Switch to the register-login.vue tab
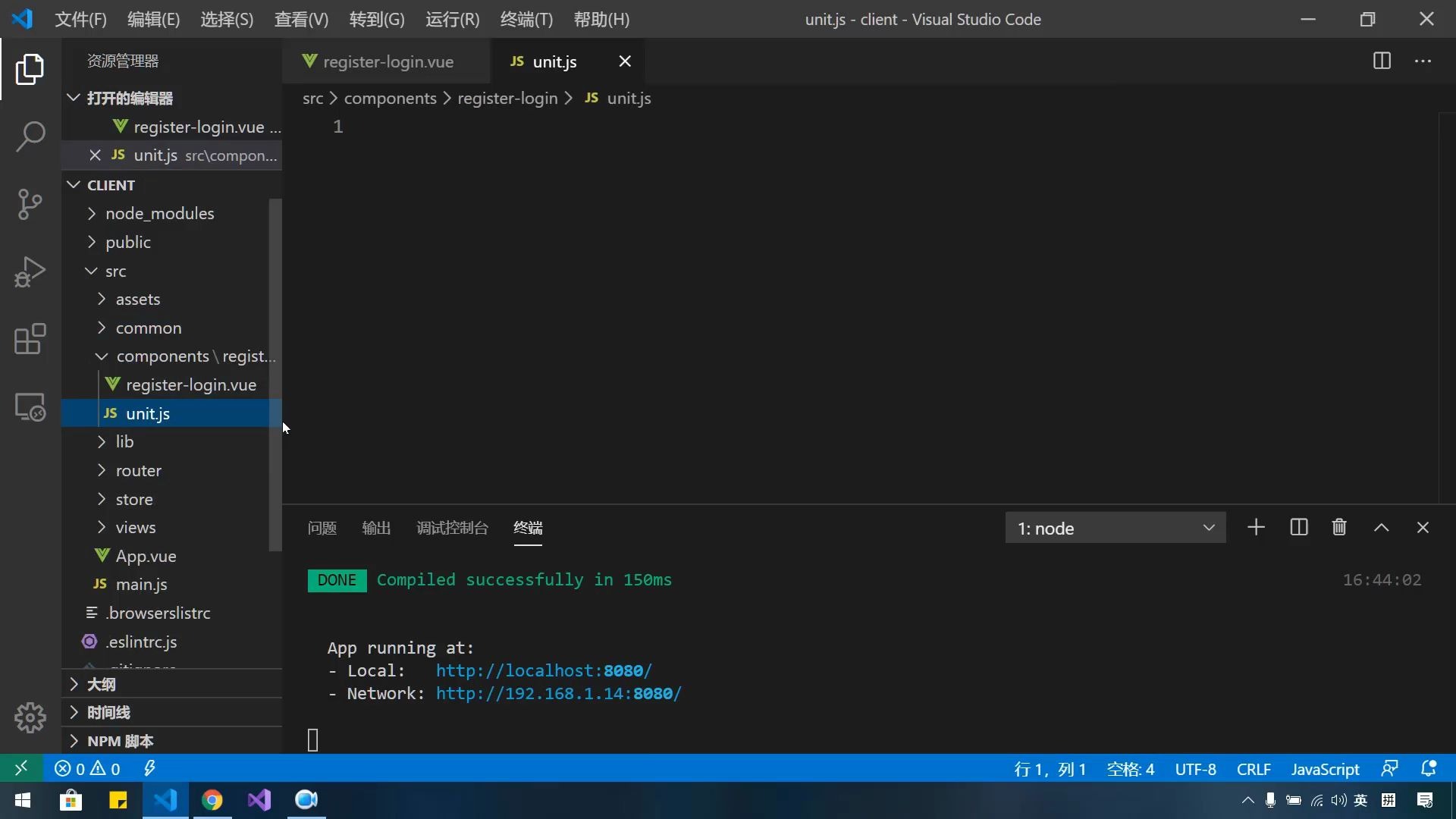 coord(387,61)
